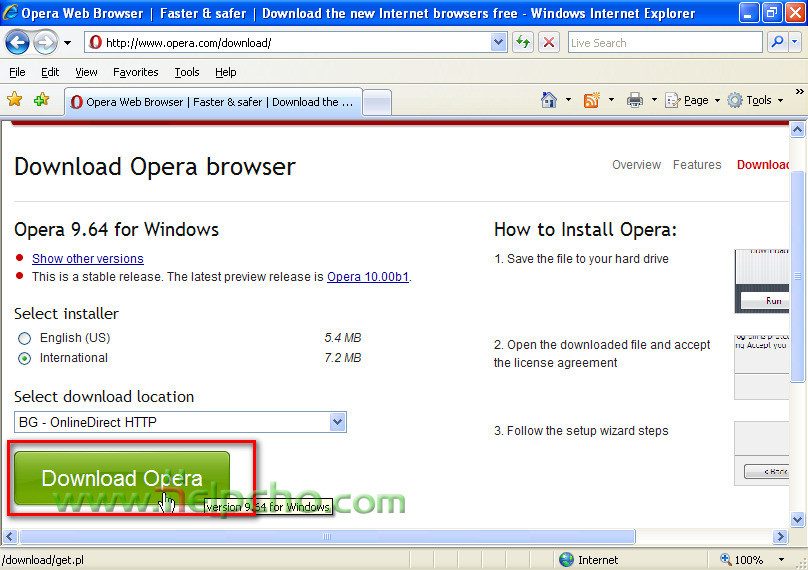The image size is (808, 570).
Task: Click the vertical scrollbar up arrow
Action: tap(797, 129)
